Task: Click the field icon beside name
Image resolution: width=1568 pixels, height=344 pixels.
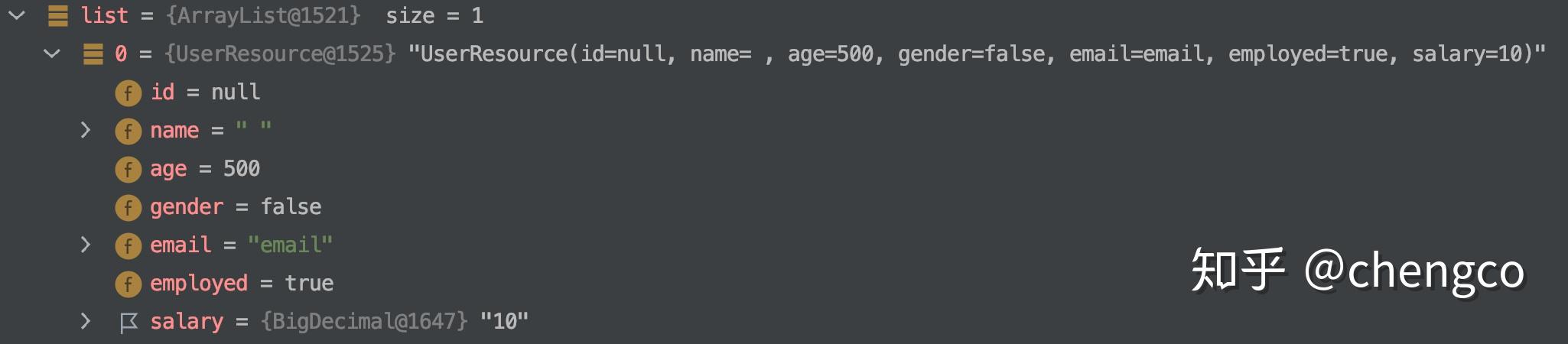Action: 128,131
